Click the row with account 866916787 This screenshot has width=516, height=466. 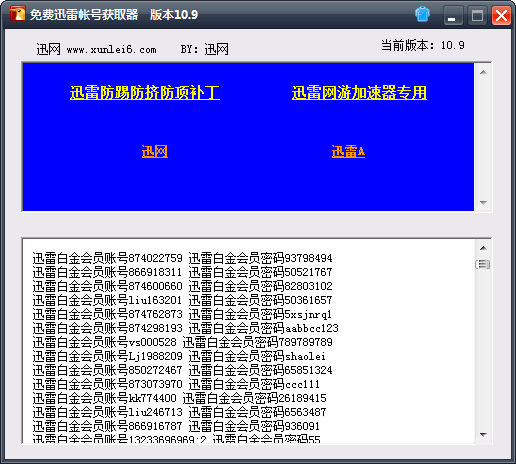click(x=176, y=426)
